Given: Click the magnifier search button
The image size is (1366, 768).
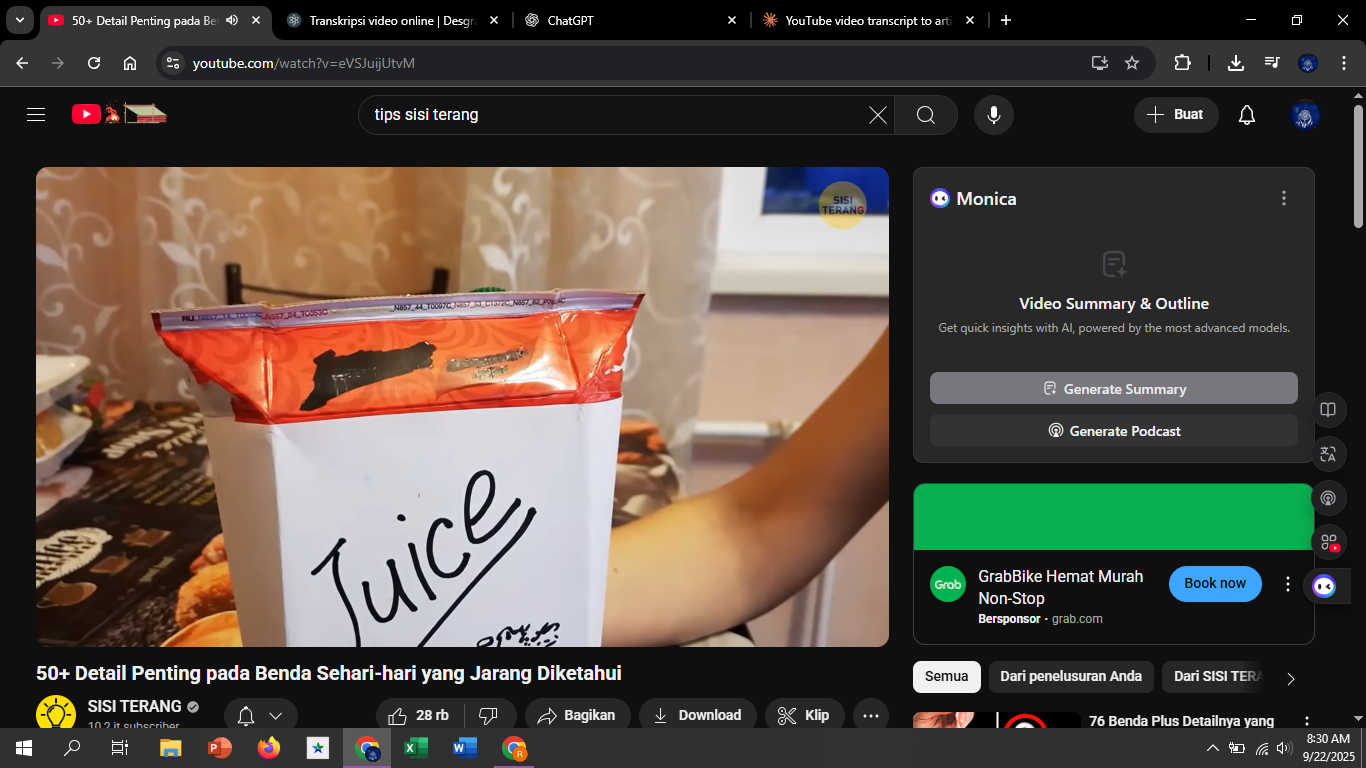Looking at the screenshot, I should coord(926,115).
